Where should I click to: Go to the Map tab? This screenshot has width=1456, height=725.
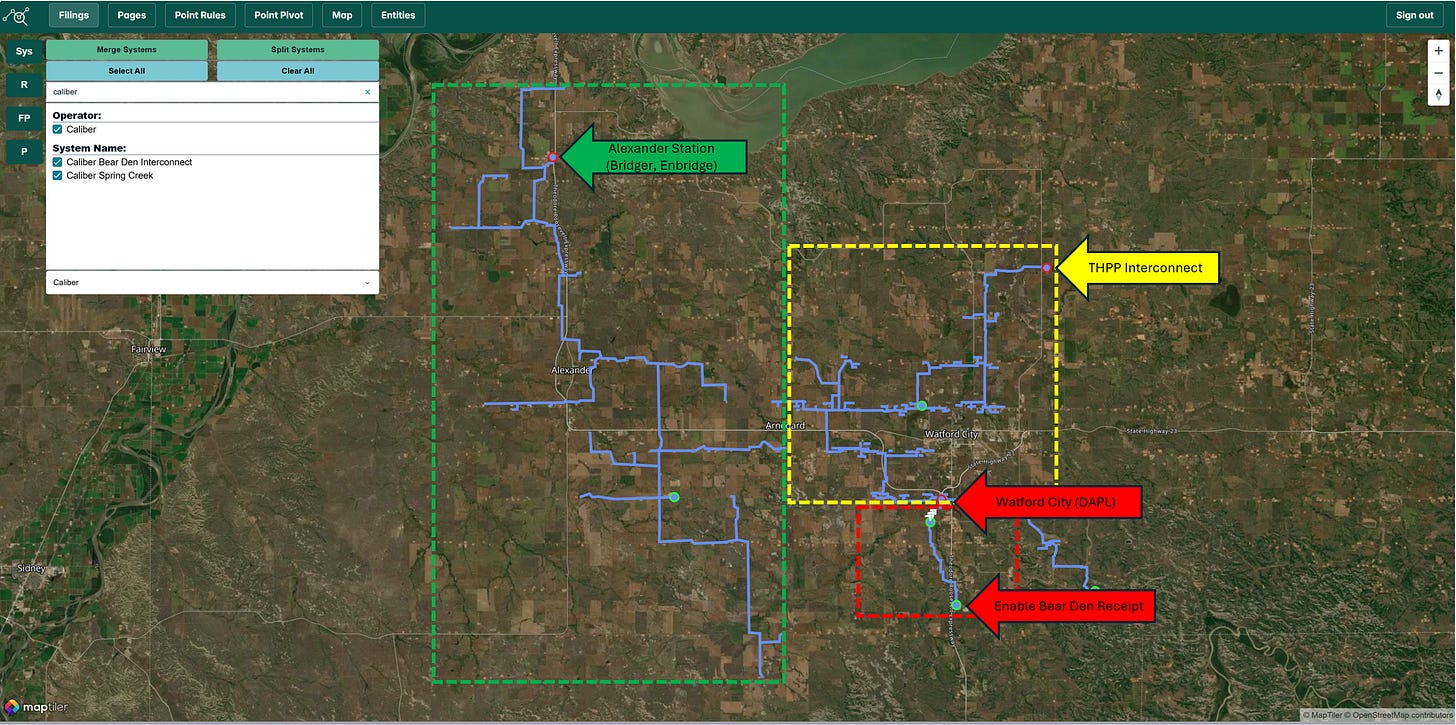click(x=342, y=15)
